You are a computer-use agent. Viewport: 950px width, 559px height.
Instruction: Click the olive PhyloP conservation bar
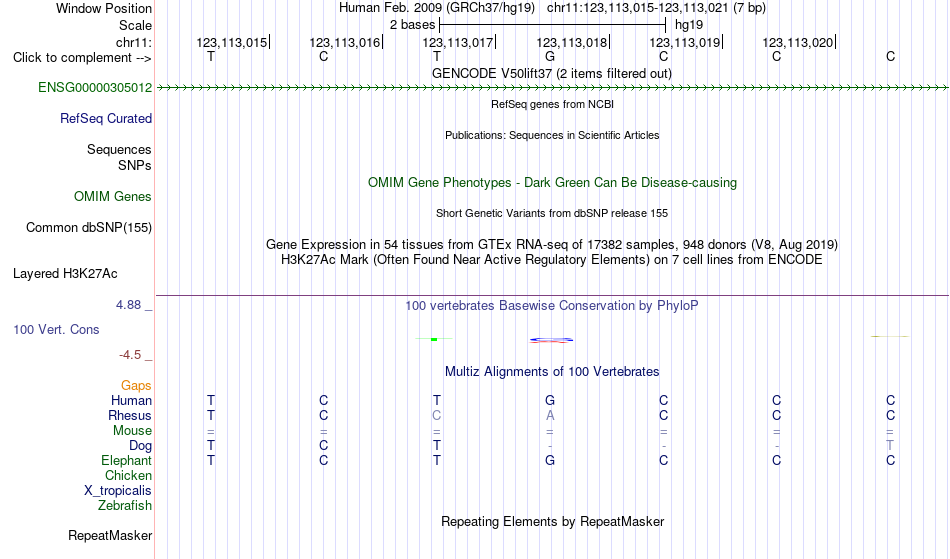point(890,336)
